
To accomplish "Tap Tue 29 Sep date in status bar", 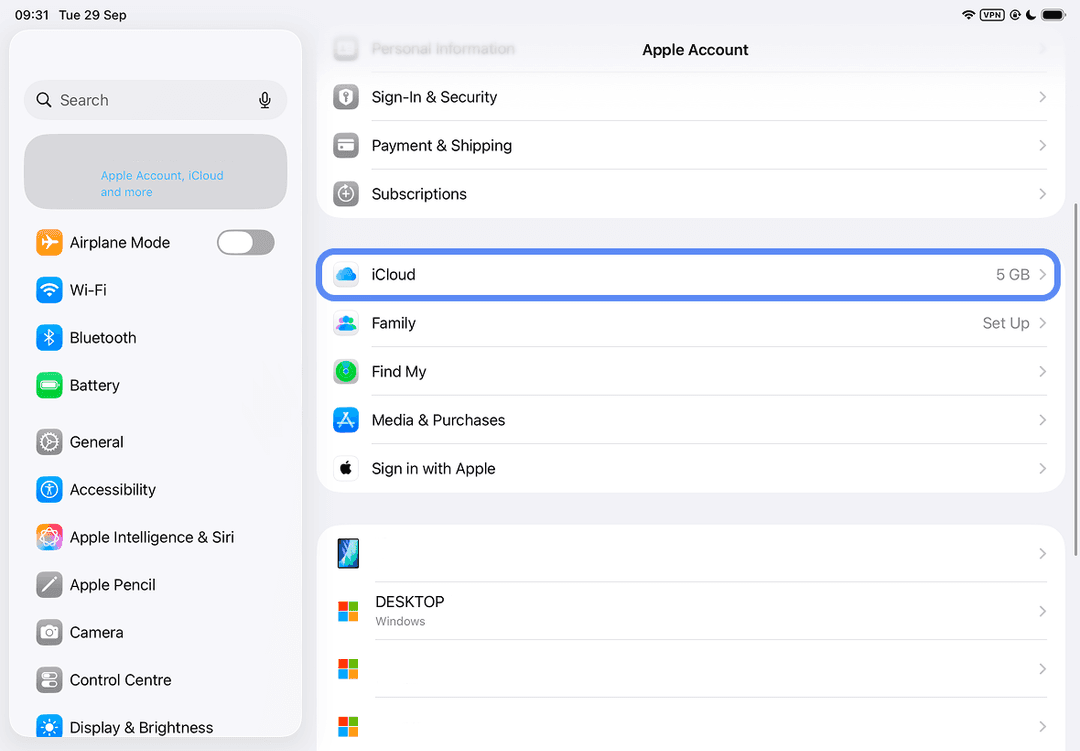I will (x=93, y=14).
